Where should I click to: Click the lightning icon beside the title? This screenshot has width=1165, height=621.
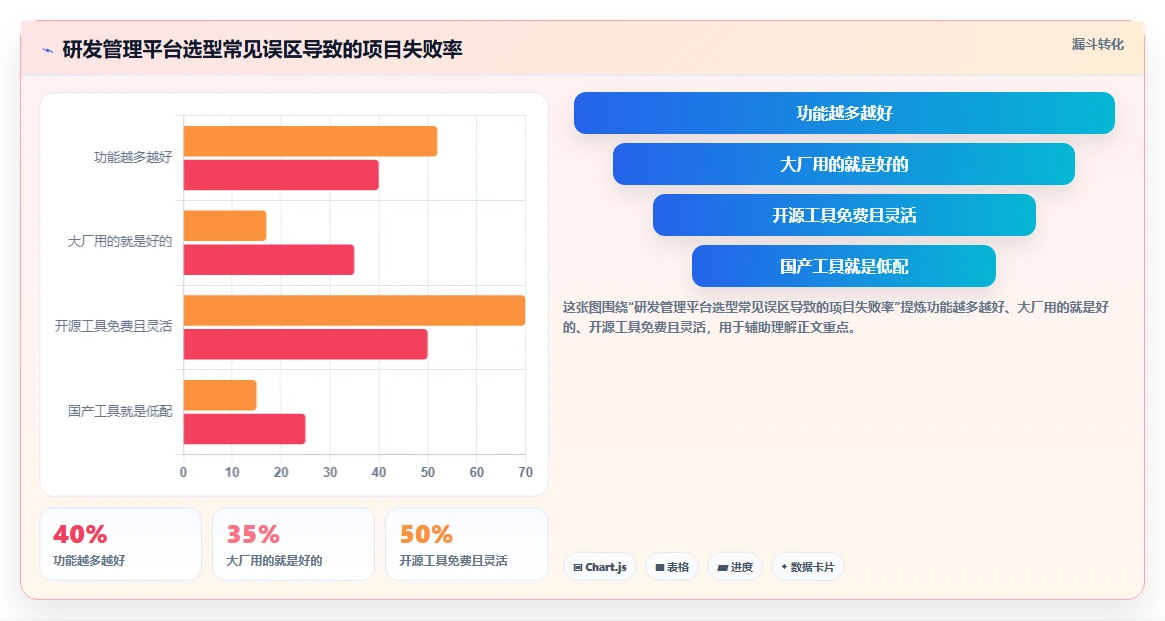pos(48,51)
